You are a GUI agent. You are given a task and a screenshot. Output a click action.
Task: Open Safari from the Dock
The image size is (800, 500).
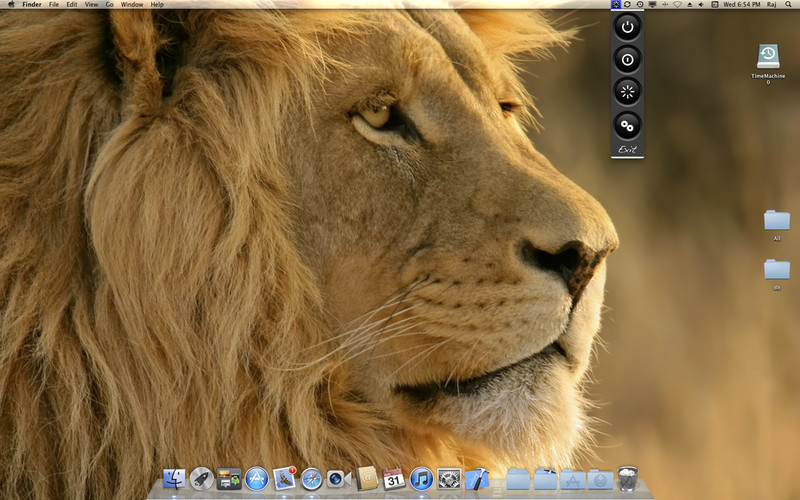(x=312, y=479)
